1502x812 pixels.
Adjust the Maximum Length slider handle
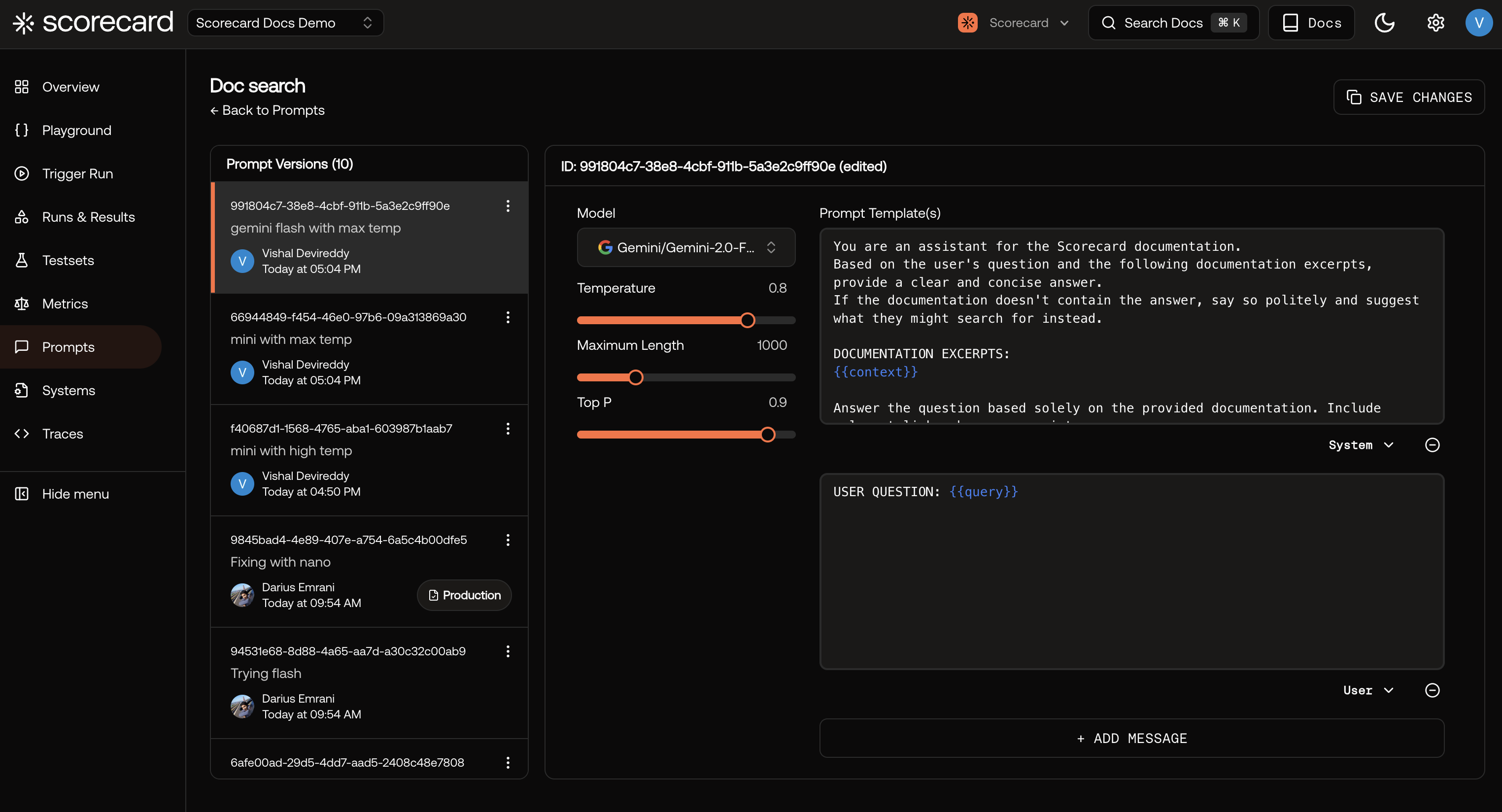coord(636,377)
